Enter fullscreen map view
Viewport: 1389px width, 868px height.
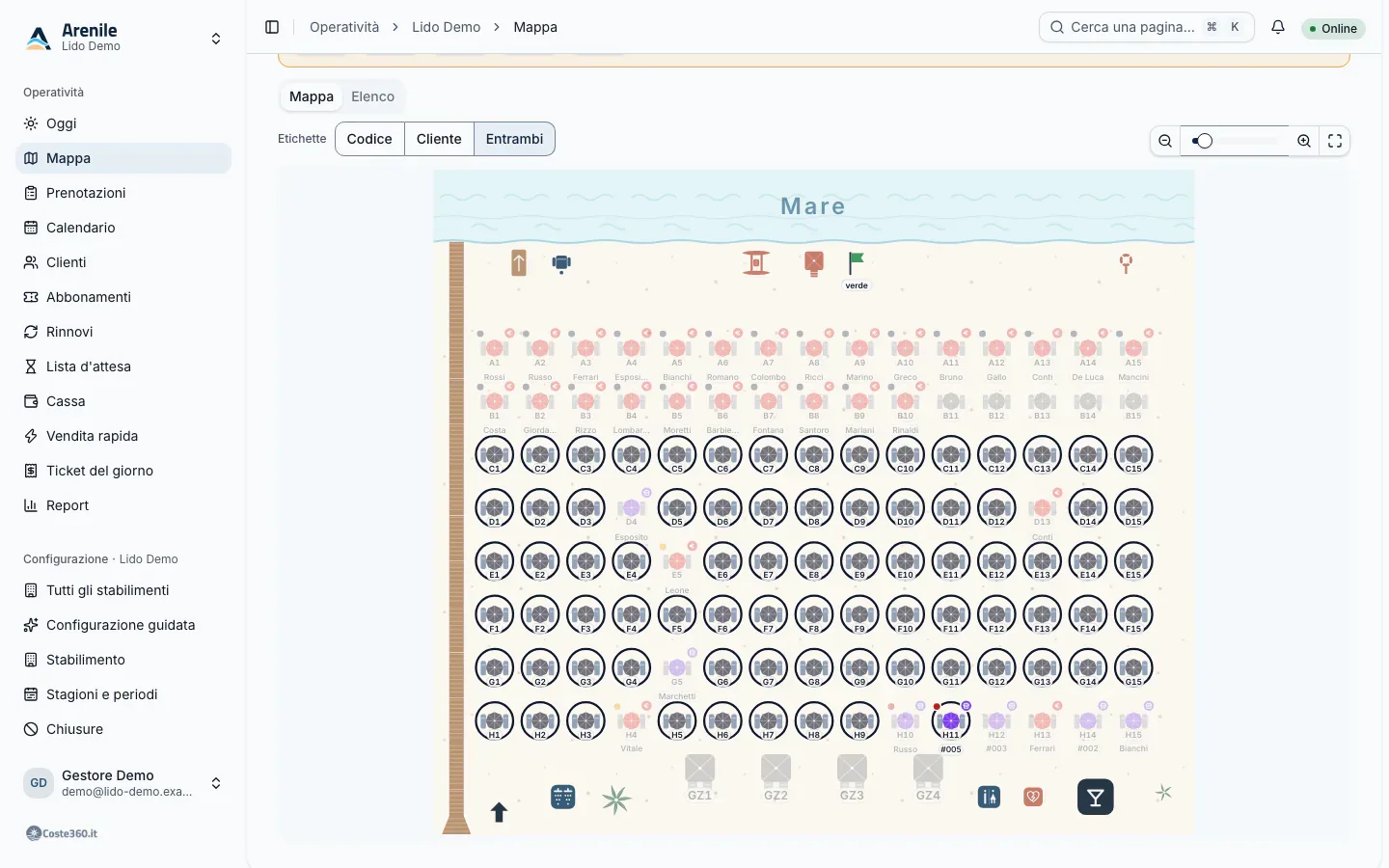(1335, 141)
